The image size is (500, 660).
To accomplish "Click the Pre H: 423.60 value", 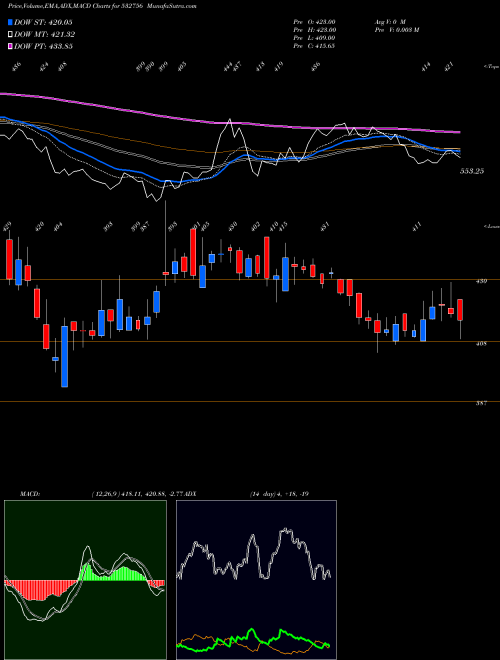I will (x=314, y=30).
